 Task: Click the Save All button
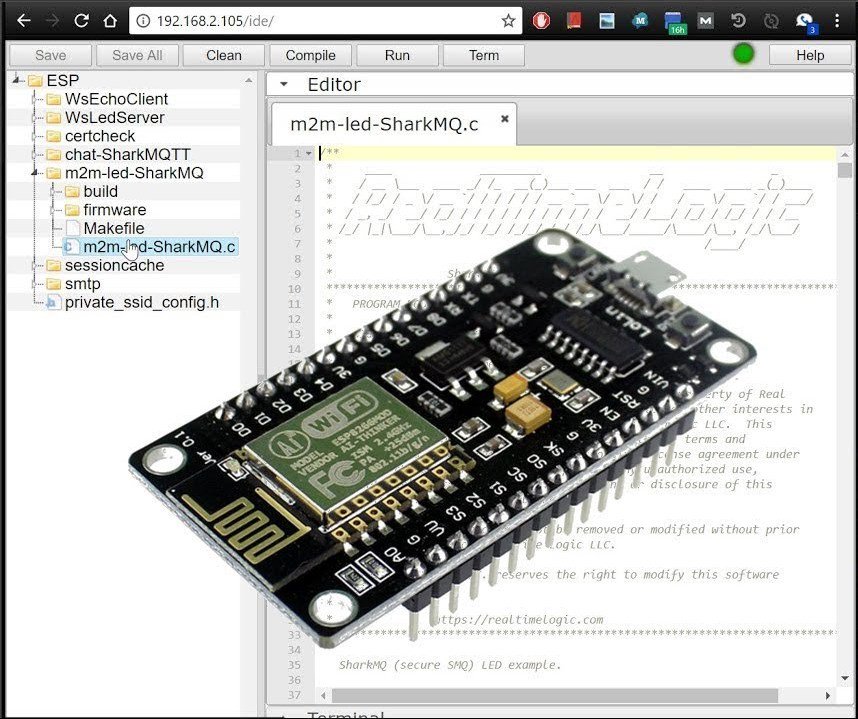[137, 55]
